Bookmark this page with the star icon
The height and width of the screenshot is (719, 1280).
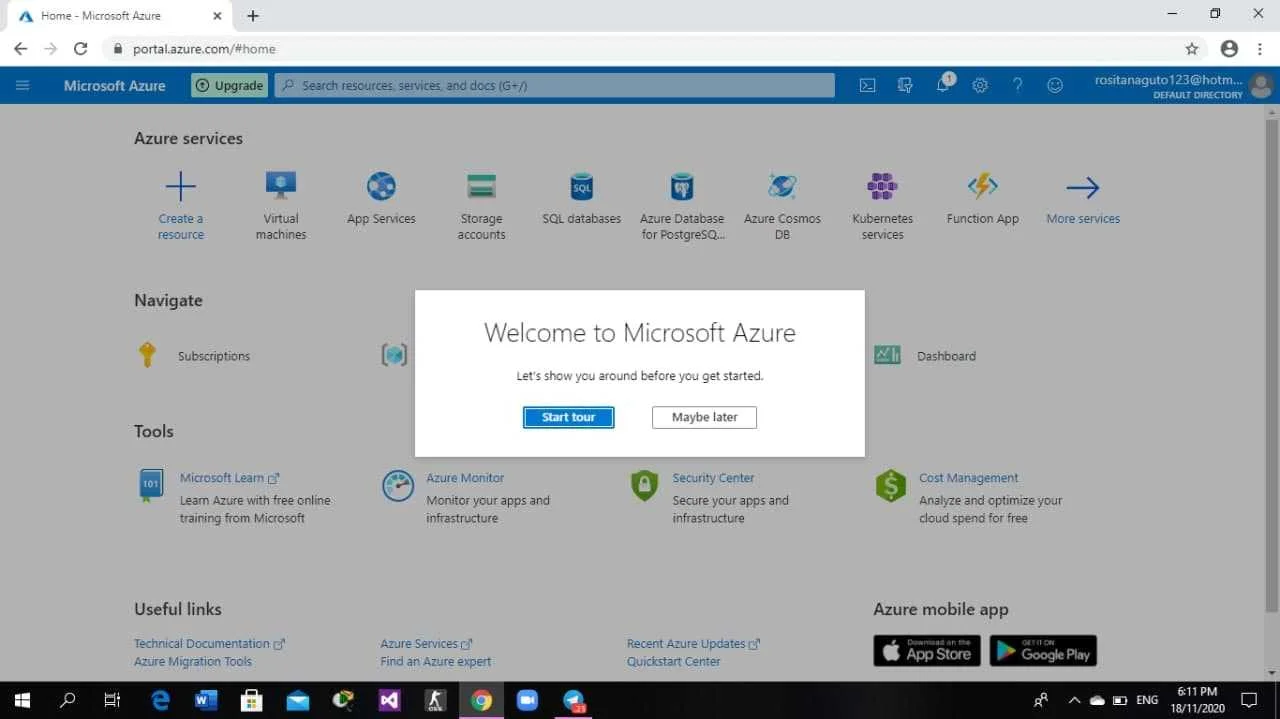pos(1192,48)
